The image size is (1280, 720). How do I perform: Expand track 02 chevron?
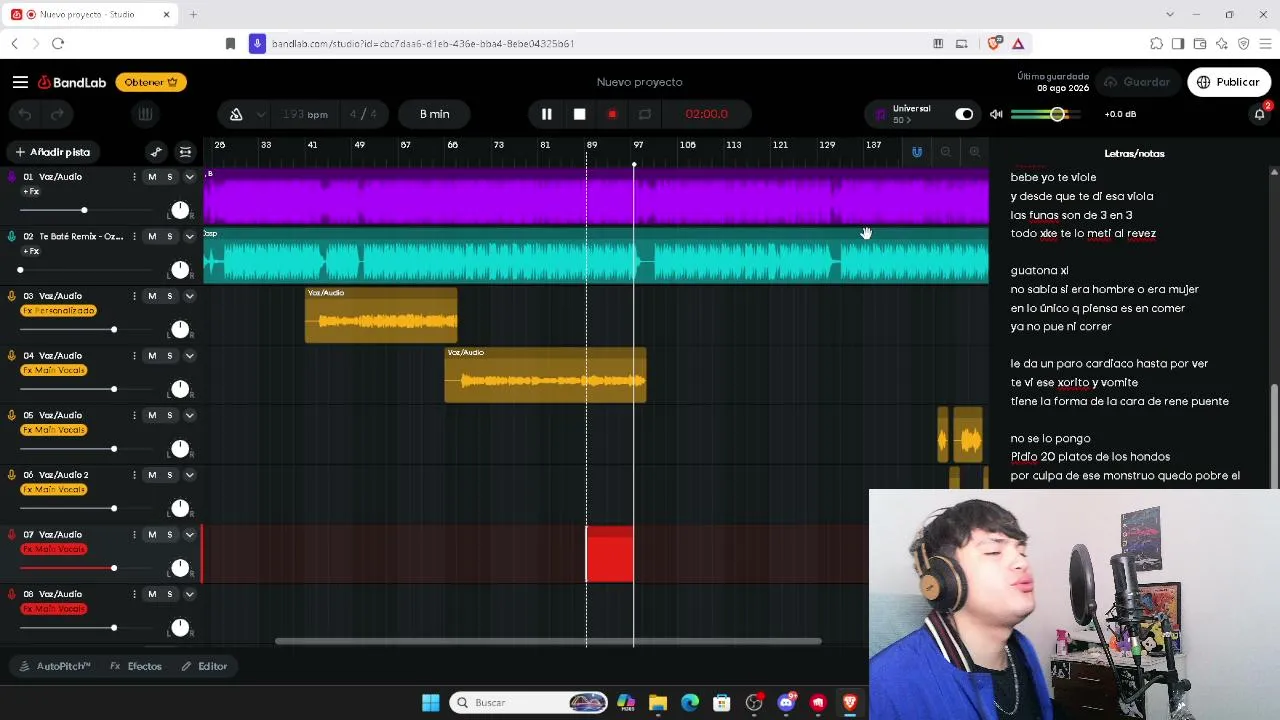click(189, 236)
